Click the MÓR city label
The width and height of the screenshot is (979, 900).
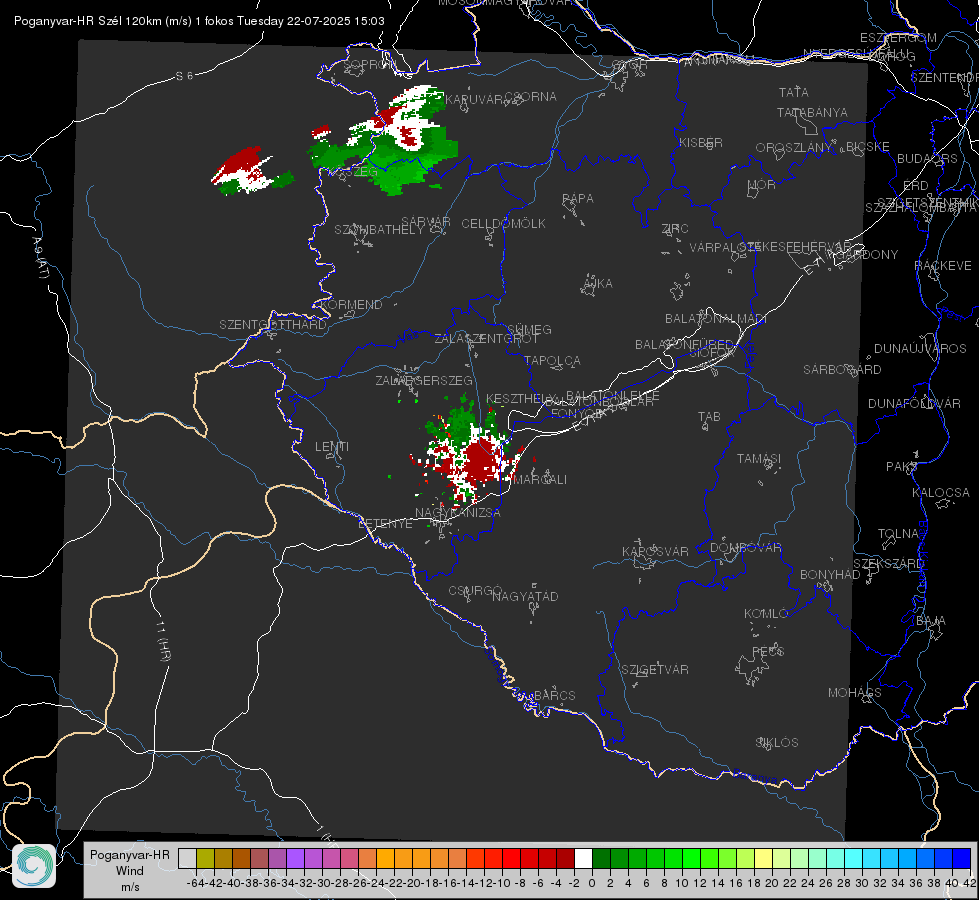pos(762,184)
